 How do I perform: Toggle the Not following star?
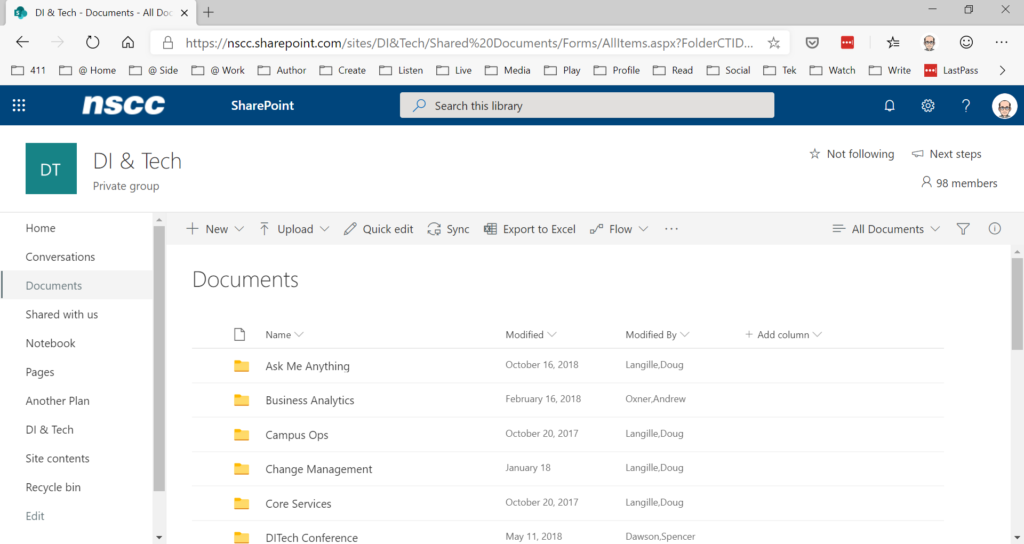click(851, 154)
